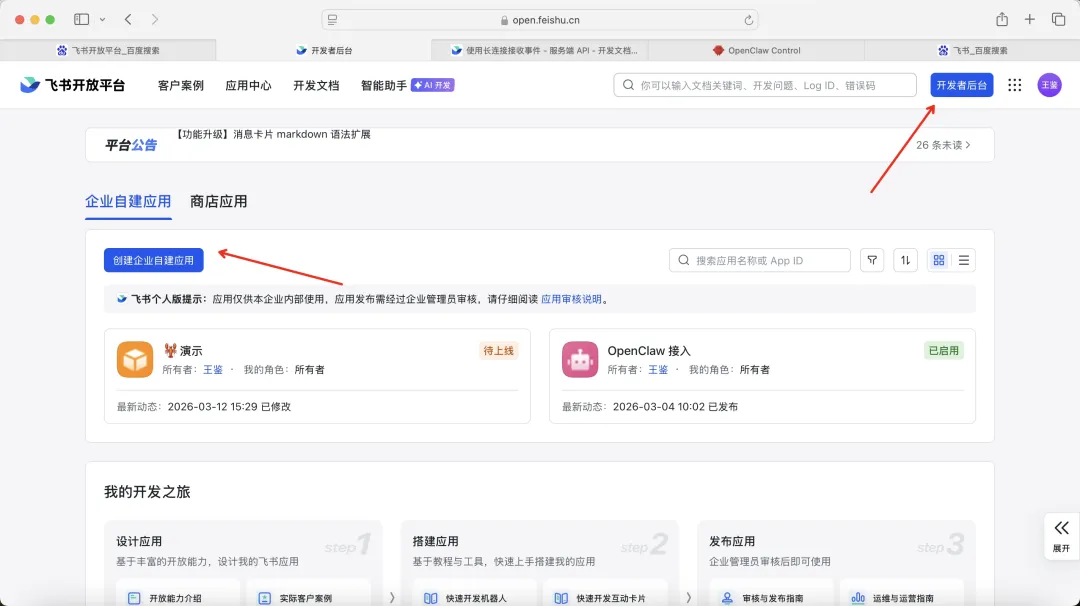
Task: Expand chevron after 搭建应用 step
Action: click(x=688, y=598)
